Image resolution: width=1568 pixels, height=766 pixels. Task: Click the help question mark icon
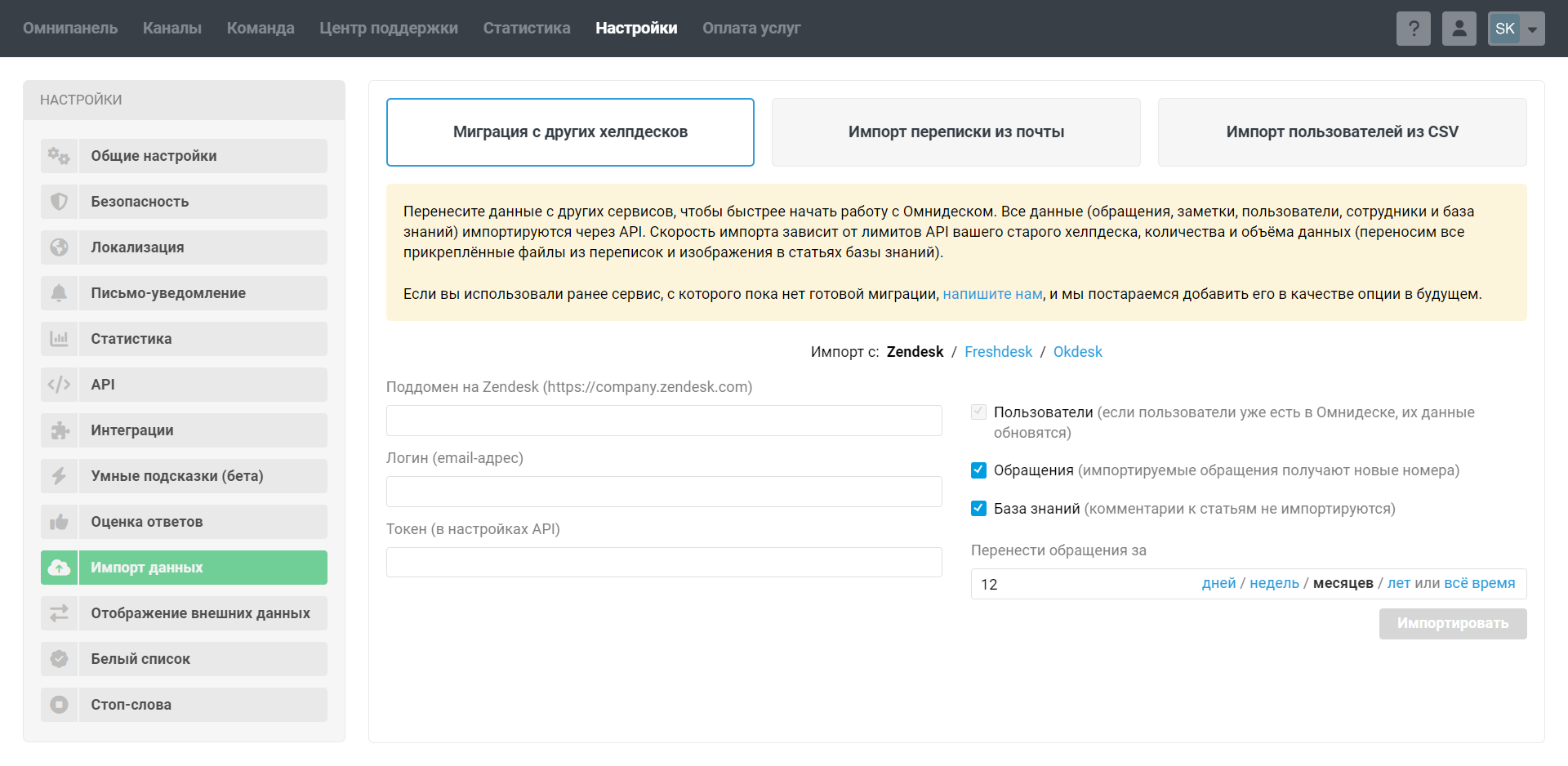tap(1413, 29)
